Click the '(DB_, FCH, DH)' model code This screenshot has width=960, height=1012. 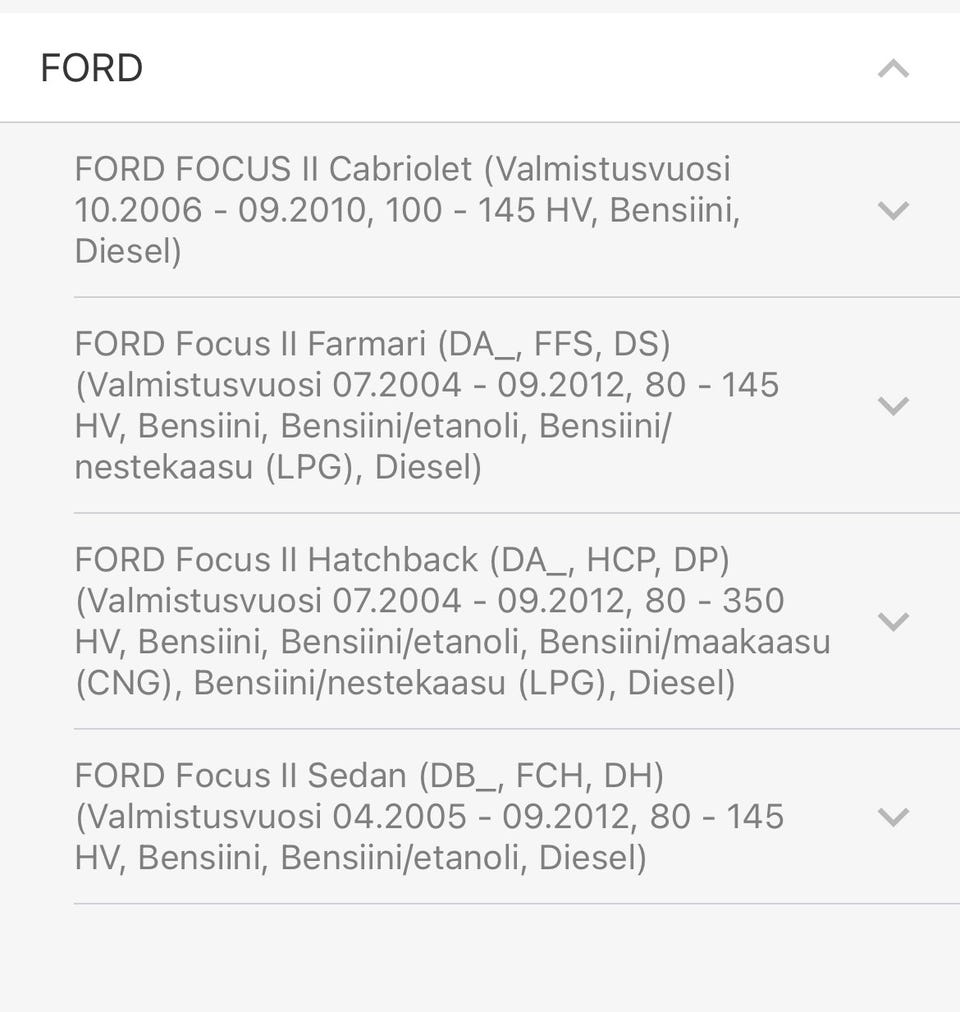[x=541, y=776]
